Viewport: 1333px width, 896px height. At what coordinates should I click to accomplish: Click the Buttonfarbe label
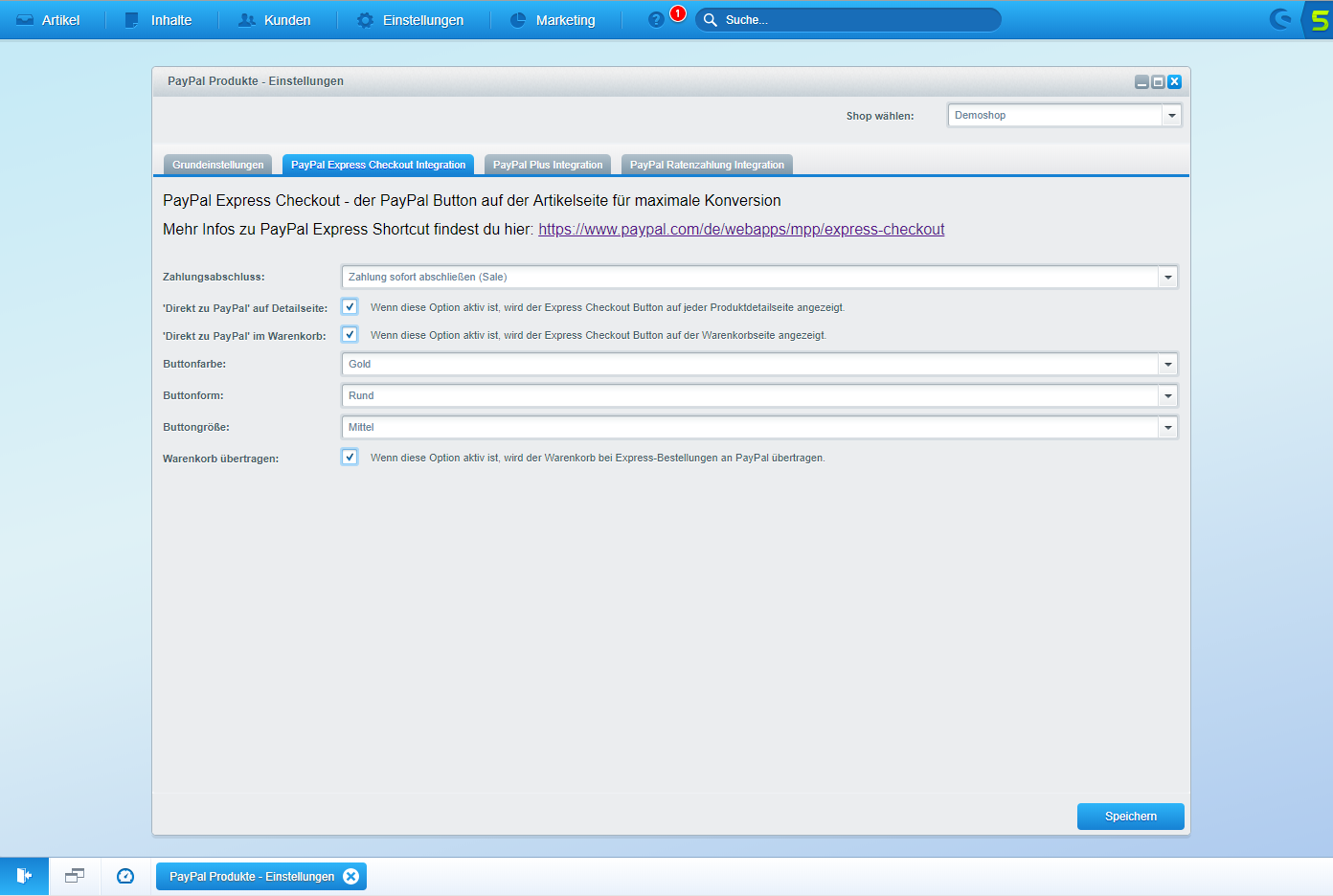click(194, 365)
